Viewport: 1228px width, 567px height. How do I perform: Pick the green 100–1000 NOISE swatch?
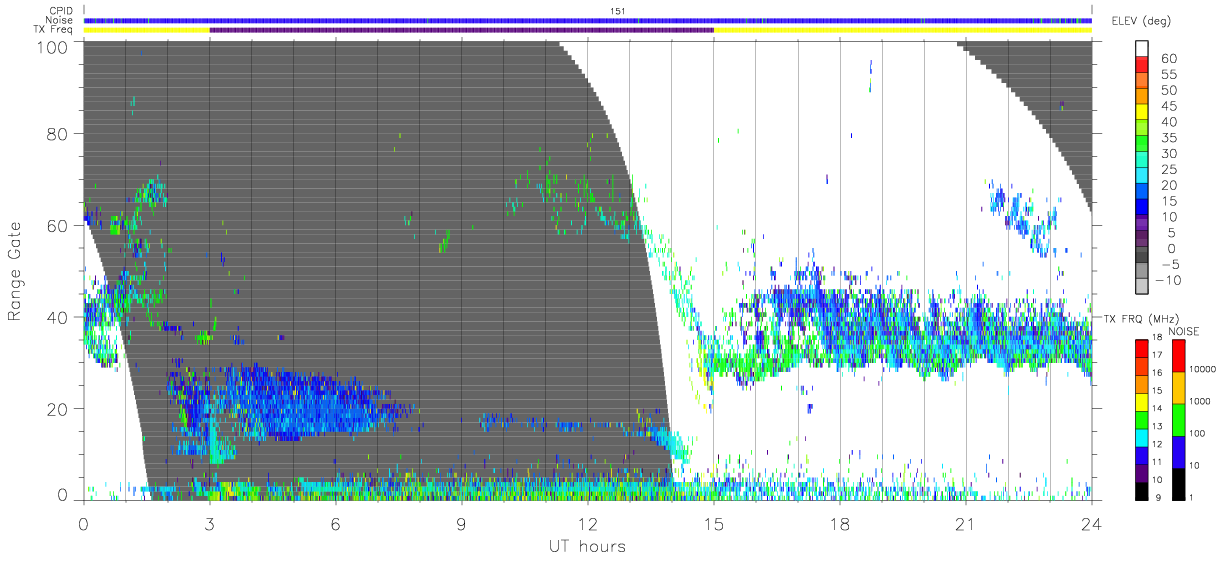(1181, 418)
